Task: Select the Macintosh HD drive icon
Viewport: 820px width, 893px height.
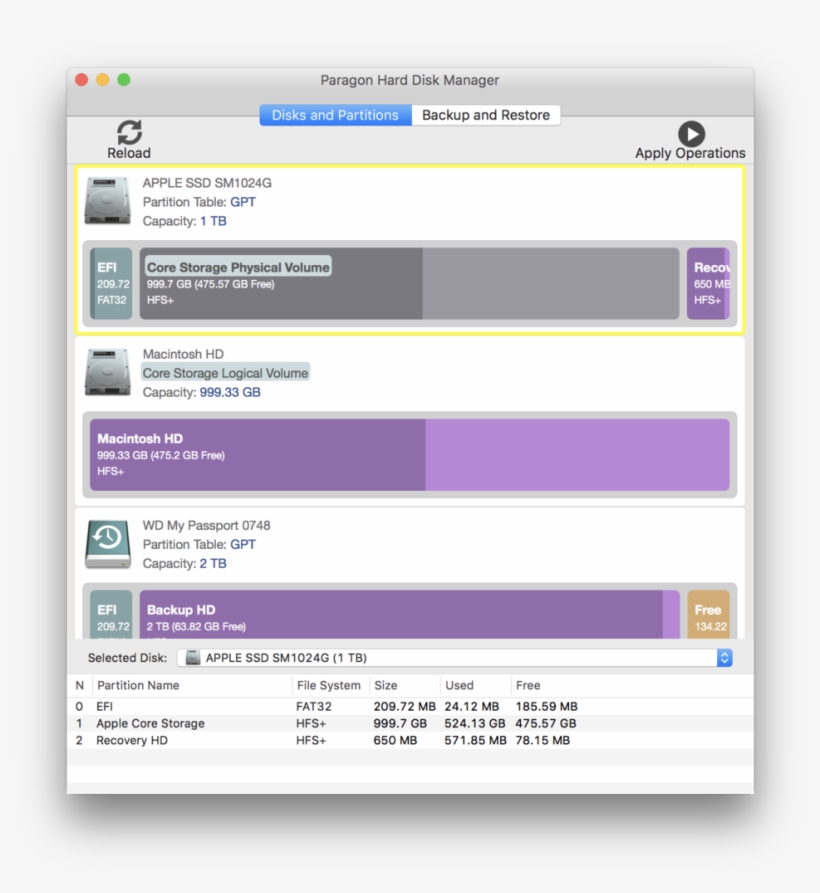Action: tap(107, 373)
